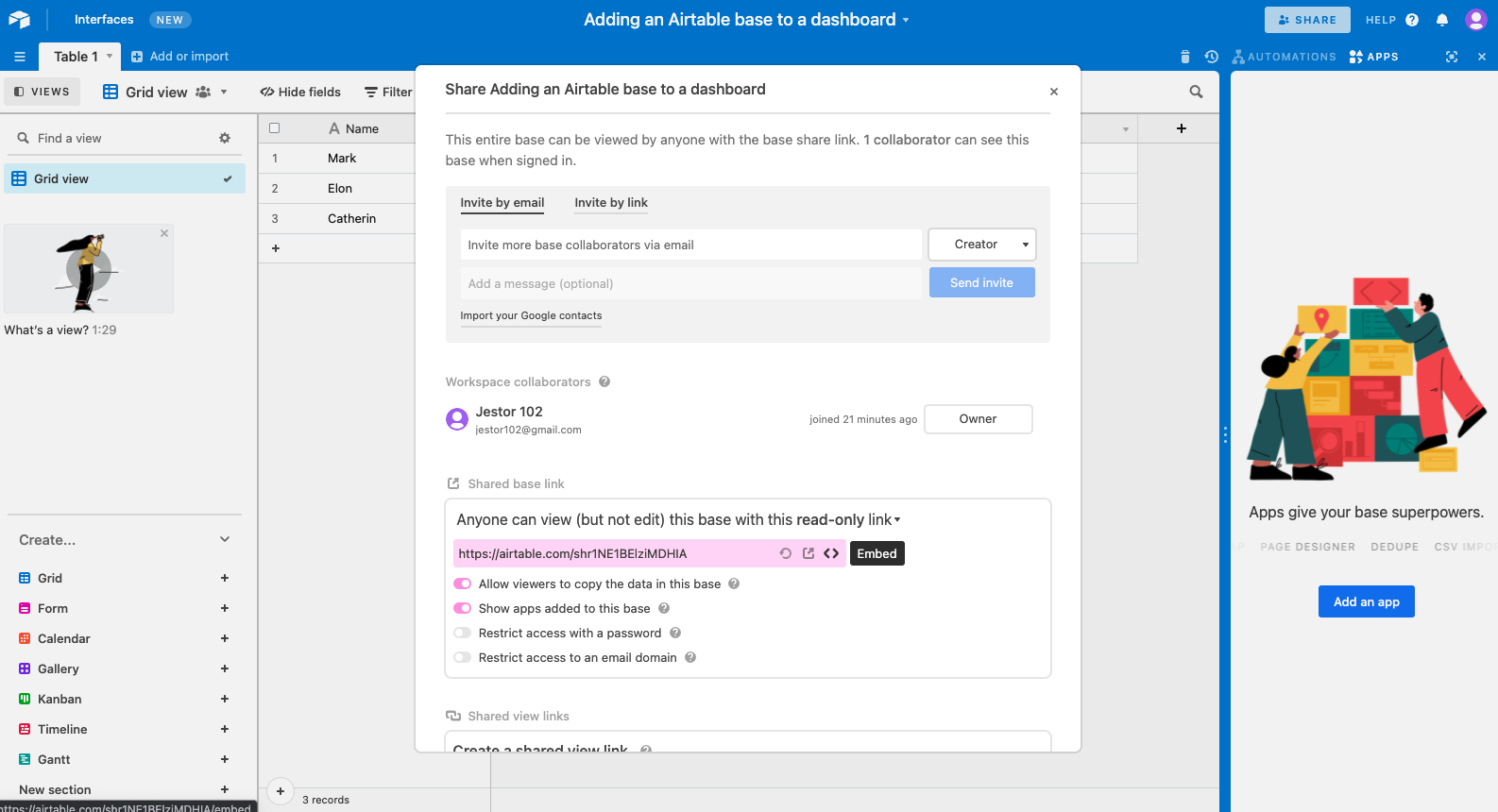1498x812 pixels.
Task: Add a Calendar view with plus
Action: pos(225,638)
